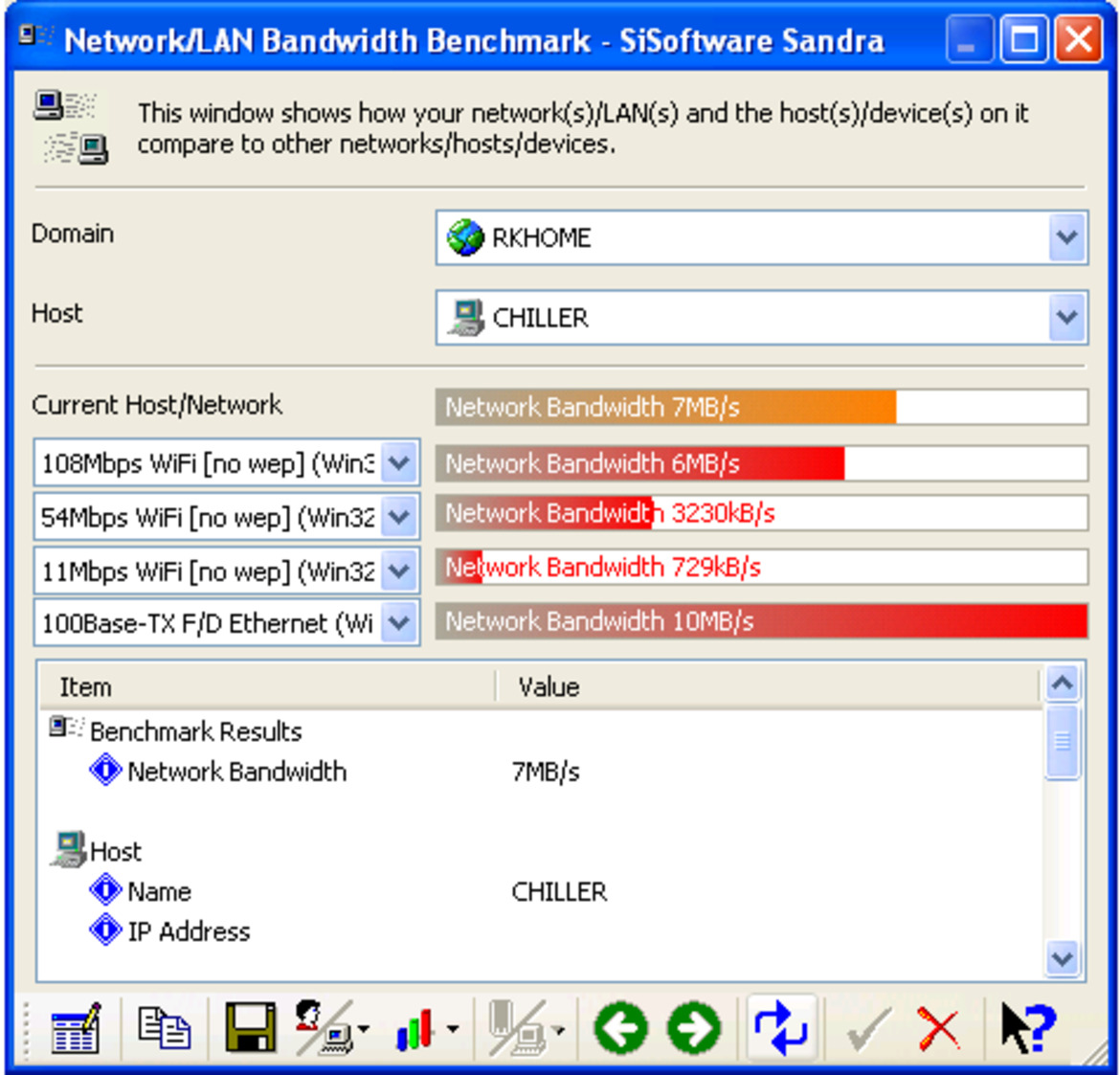Open the dropdown arrow next to person/computer icon
1120x1075 pixels.
click(365, 1029)
